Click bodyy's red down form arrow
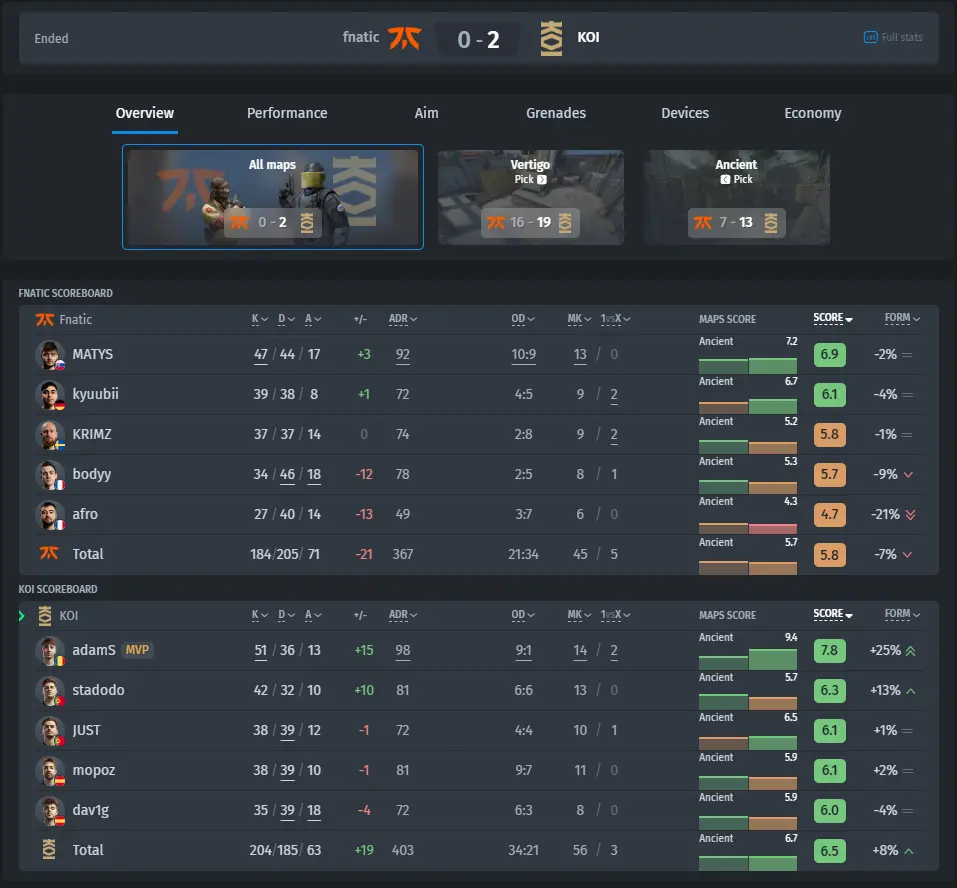Screen dimensions: 957x888 tap(908, 474)
